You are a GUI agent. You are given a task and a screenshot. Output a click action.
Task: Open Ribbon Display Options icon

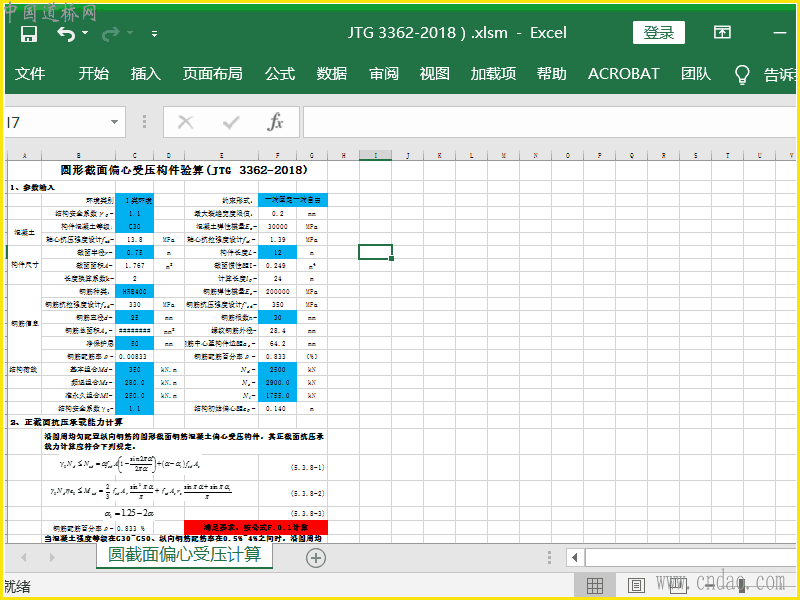tap(722, 33)
